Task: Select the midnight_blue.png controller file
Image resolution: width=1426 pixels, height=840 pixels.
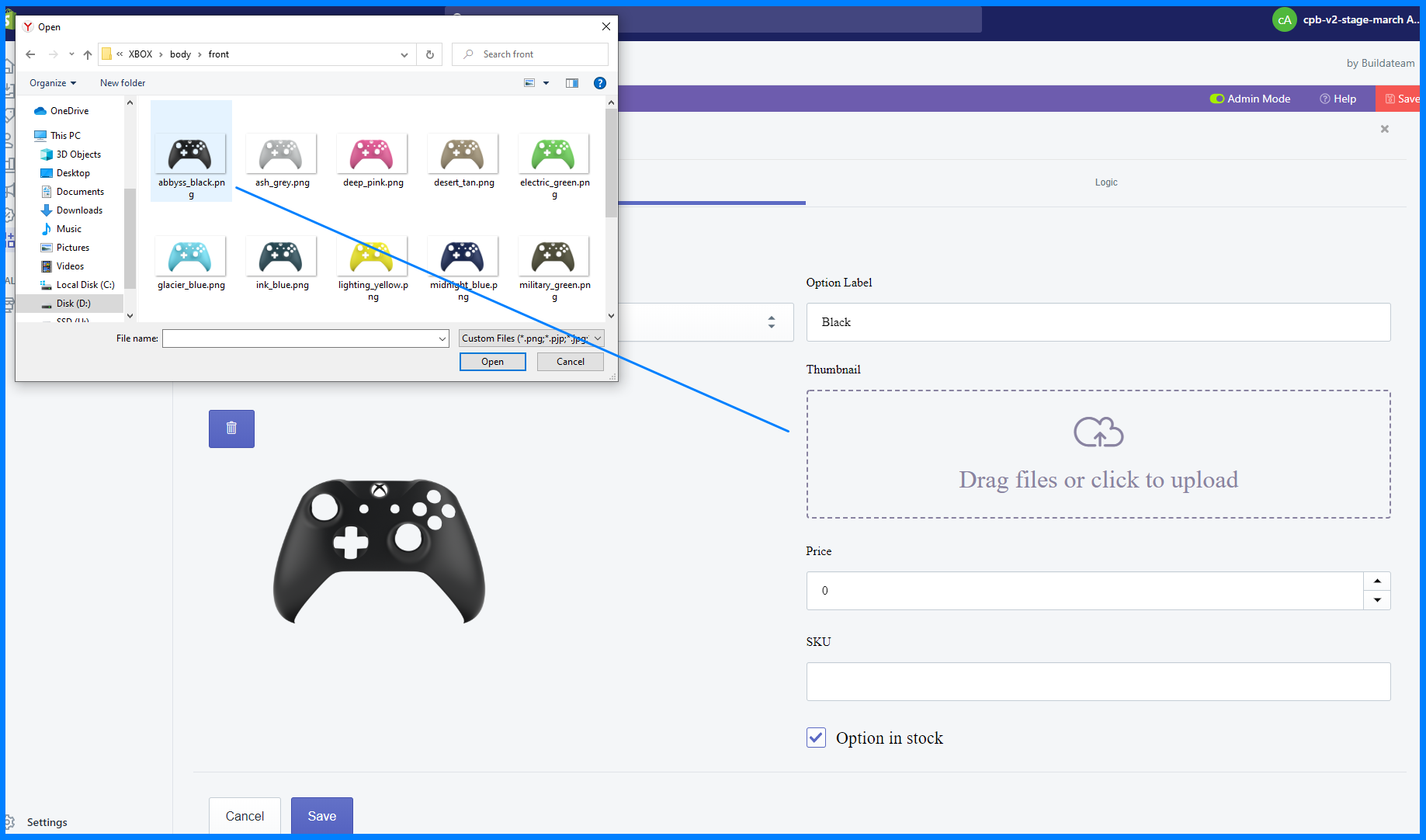Action: [463, 268]
